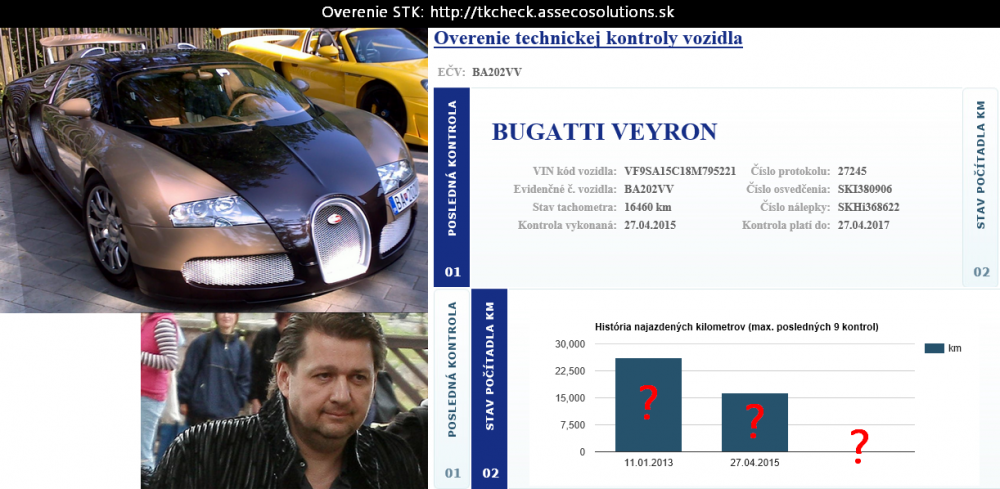Click validity date 27.04.2017

[x=863, y=225]
